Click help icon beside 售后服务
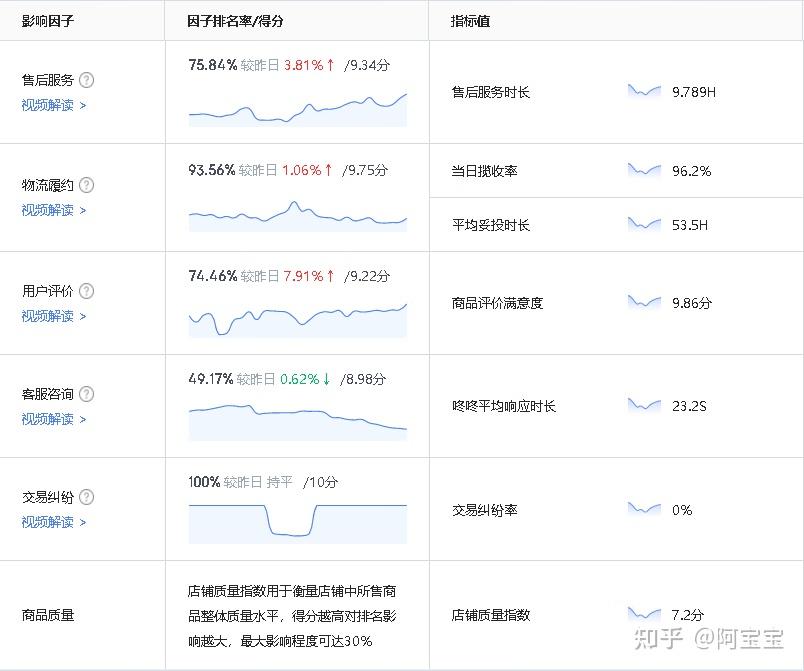 87,80
